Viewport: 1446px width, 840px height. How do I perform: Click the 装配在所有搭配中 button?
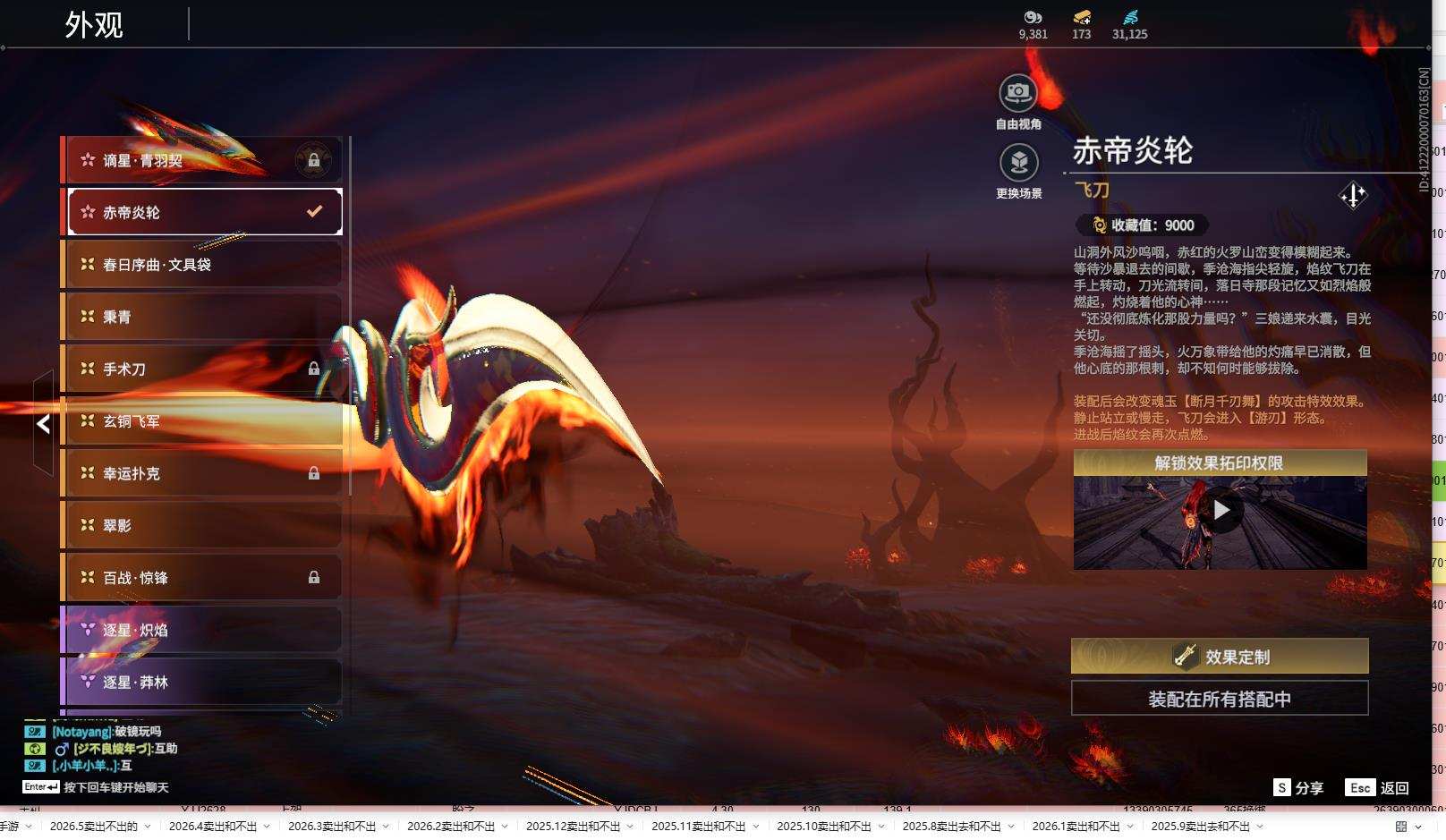click(1220, 699)
